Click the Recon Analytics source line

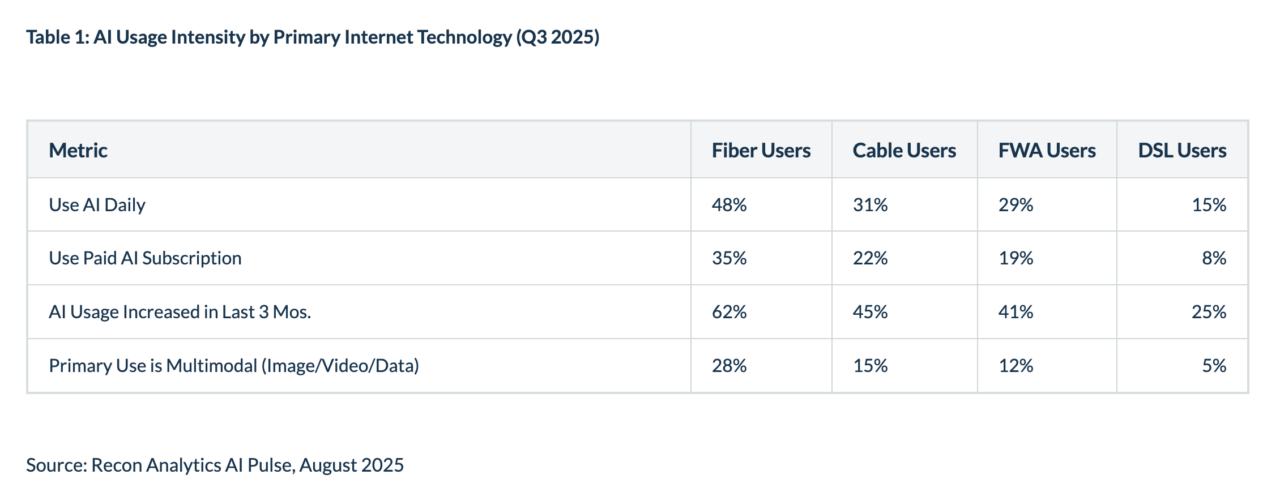coord(215,465)
